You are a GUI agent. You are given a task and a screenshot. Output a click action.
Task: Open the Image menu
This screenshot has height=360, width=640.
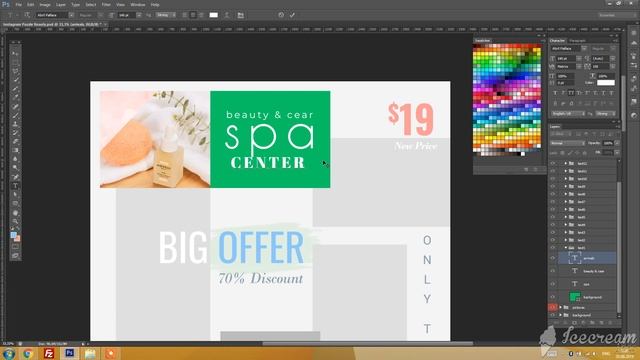coord(45,4)
